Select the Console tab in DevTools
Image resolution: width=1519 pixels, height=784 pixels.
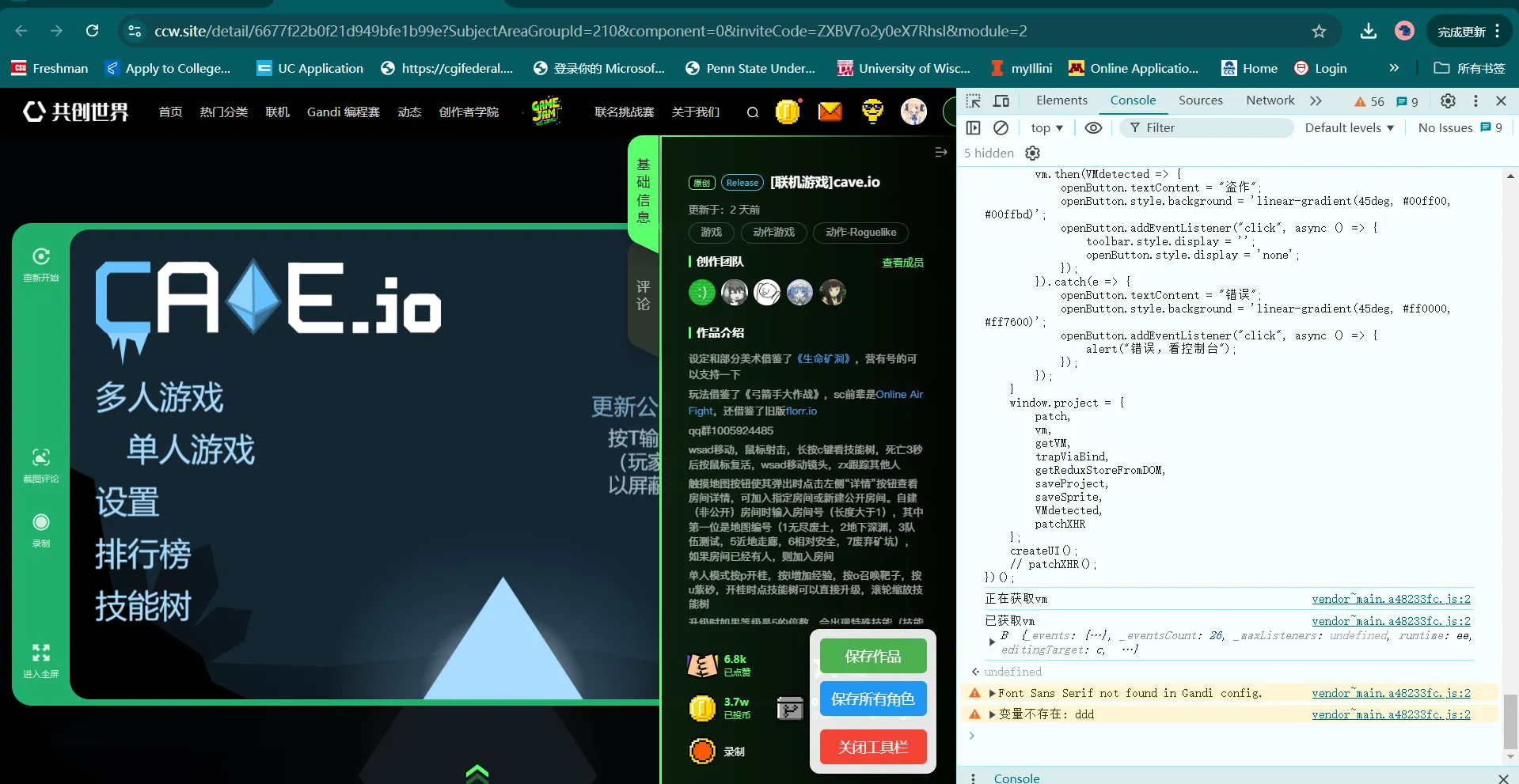[1133, 100]
